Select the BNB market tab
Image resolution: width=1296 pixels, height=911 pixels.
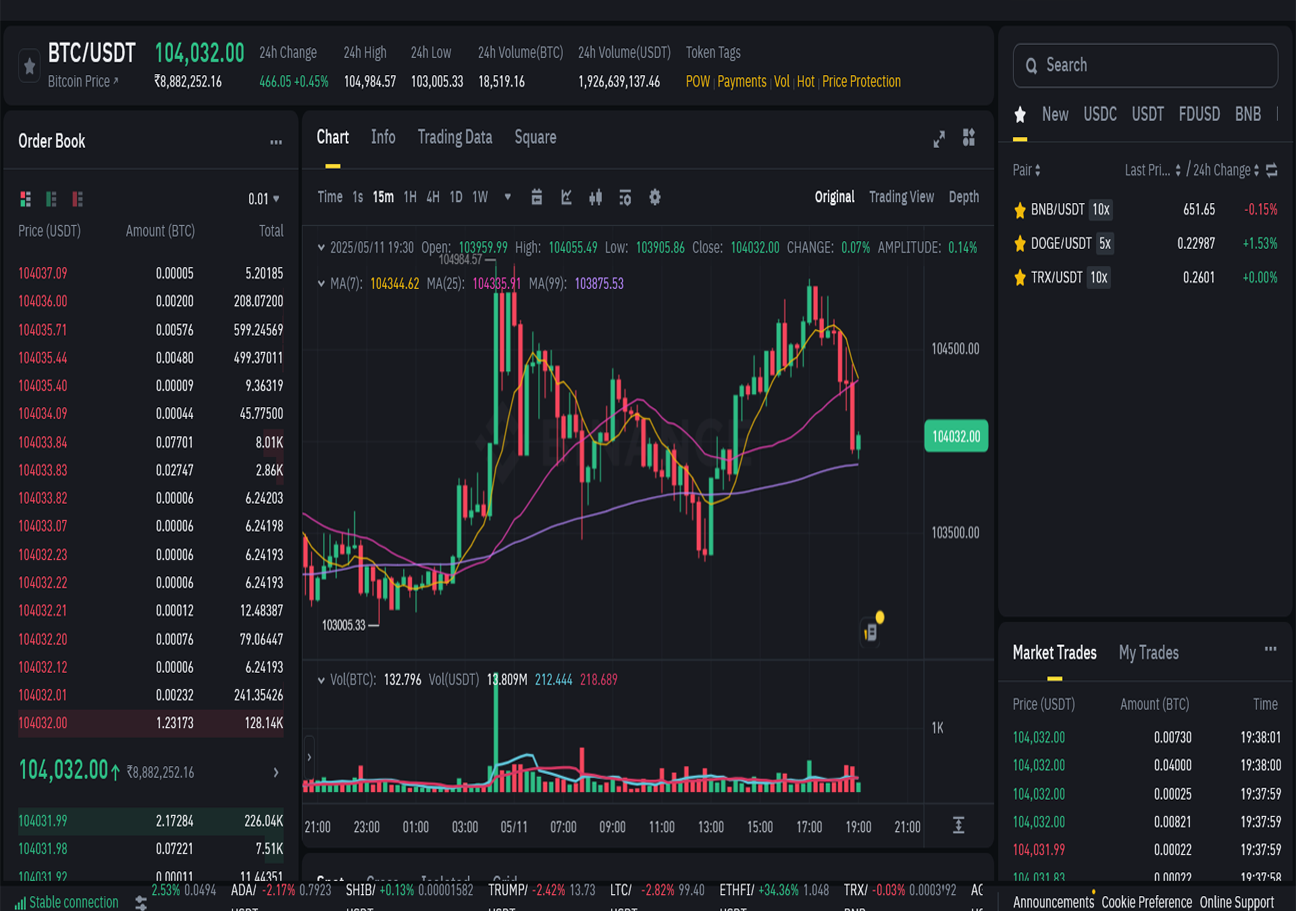(1248, 115)
